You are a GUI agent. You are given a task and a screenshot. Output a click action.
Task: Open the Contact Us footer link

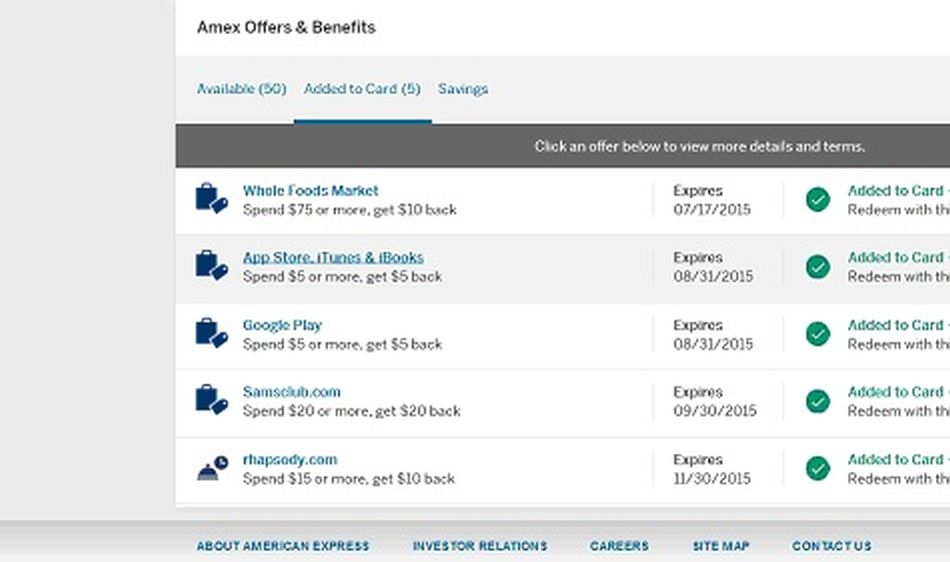click(x=831, y=546)
